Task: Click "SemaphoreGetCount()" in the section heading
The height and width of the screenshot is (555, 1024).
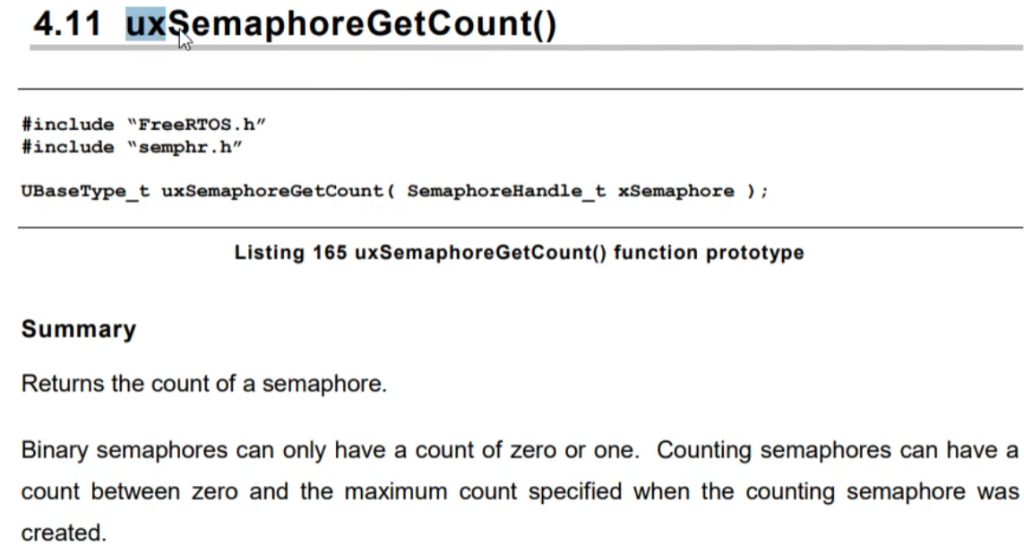Action: click(x=366, y=23)
